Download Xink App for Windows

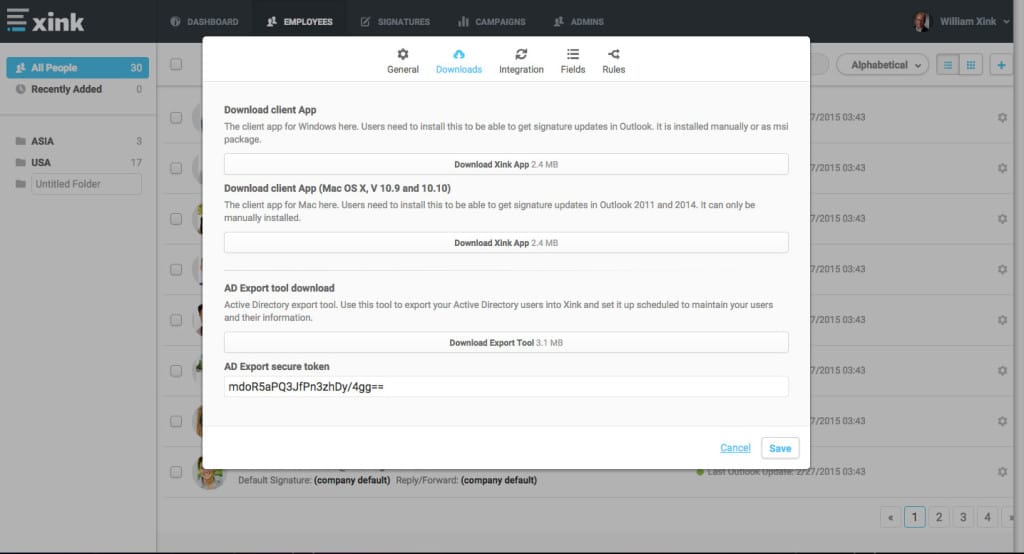pyautogui.click(x=506, y=164)
